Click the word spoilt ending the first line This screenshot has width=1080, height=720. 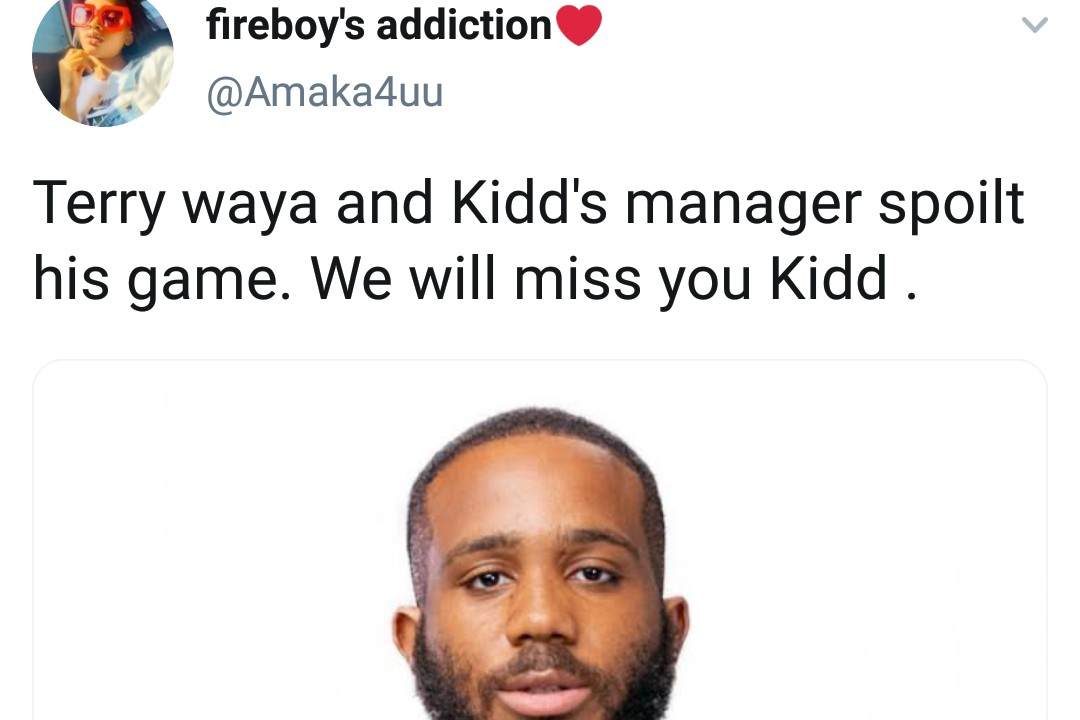(x=952, y=204)
